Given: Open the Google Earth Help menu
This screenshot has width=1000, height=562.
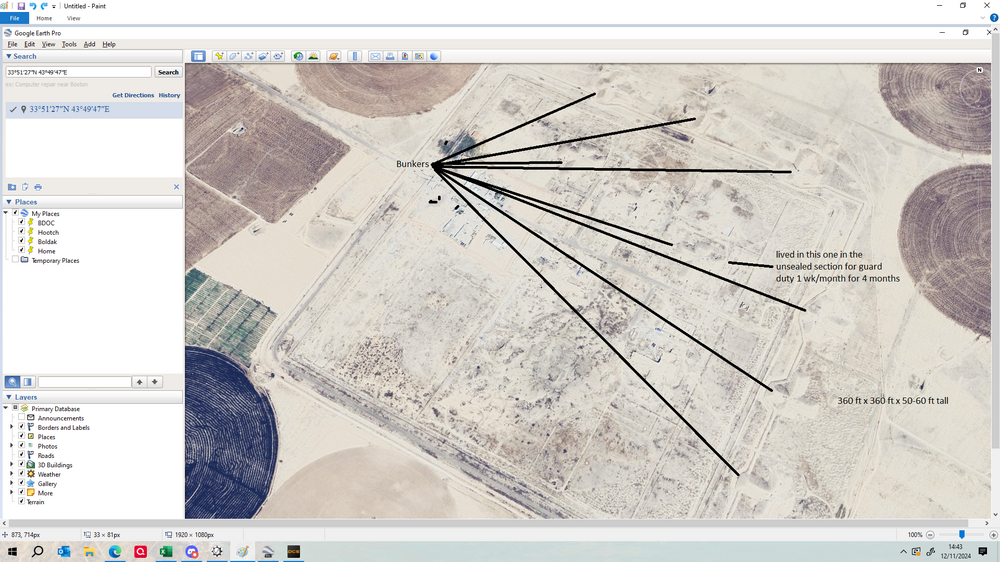Looking at the screenshot, I should point(109,44).
